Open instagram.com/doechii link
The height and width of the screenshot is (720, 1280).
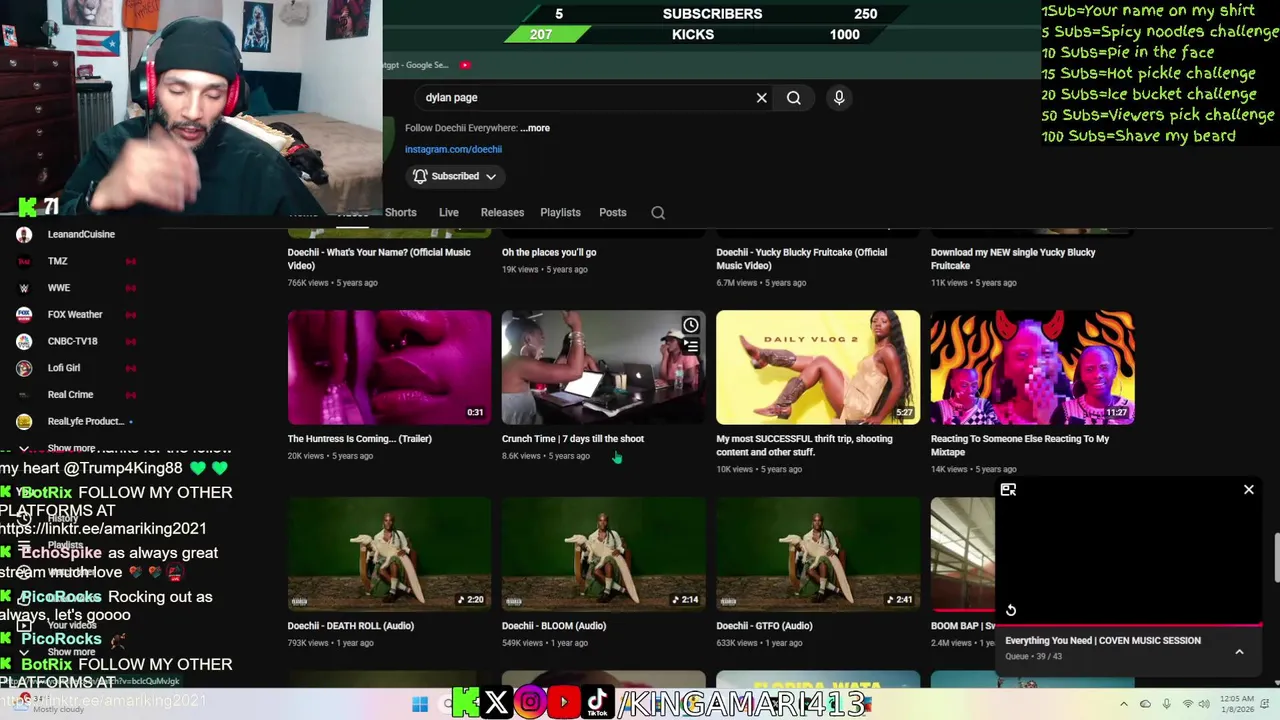point(453,149)
